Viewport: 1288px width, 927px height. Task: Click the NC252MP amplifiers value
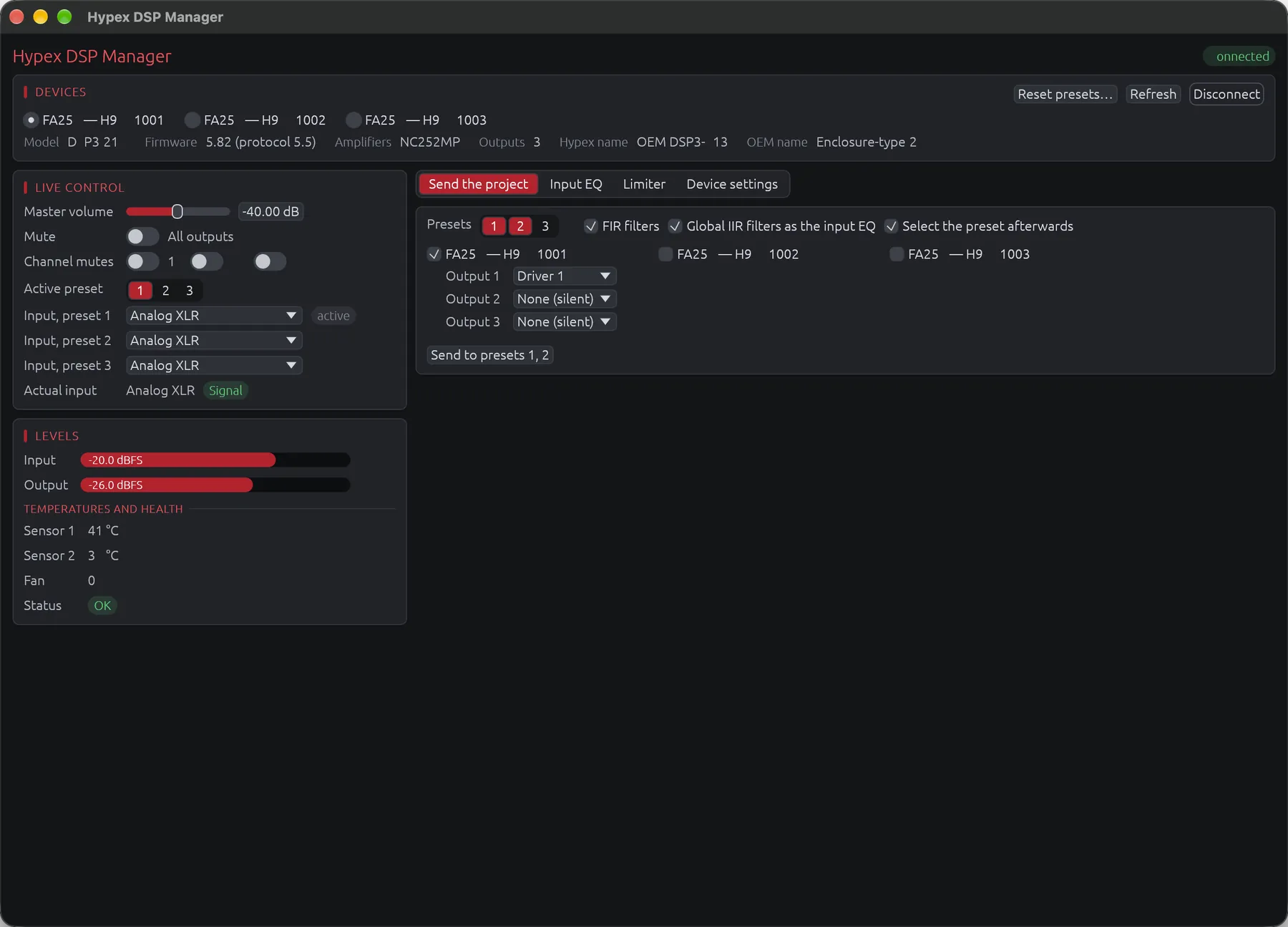[x=430, y=142]
